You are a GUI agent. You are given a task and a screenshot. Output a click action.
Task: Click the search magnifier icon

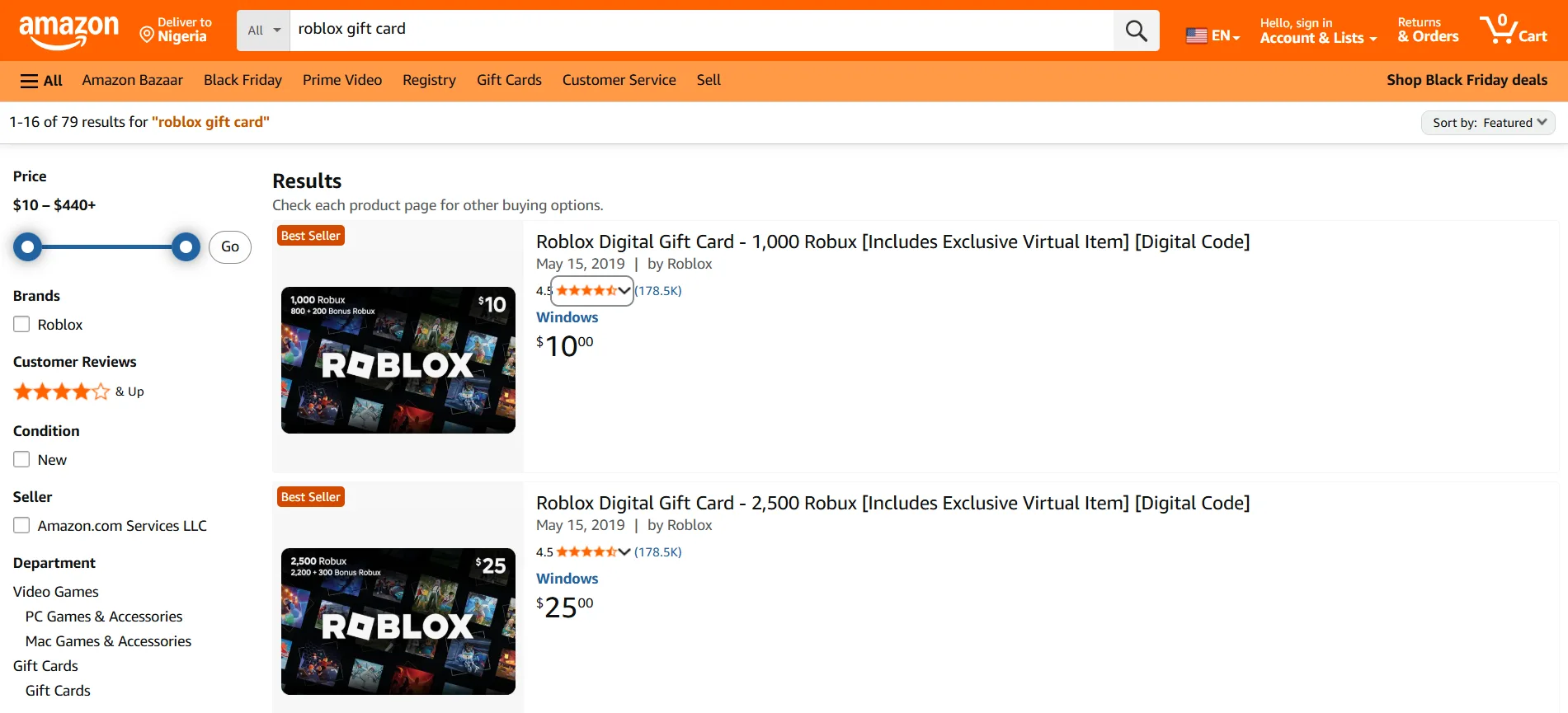[x=1135, y=30]
